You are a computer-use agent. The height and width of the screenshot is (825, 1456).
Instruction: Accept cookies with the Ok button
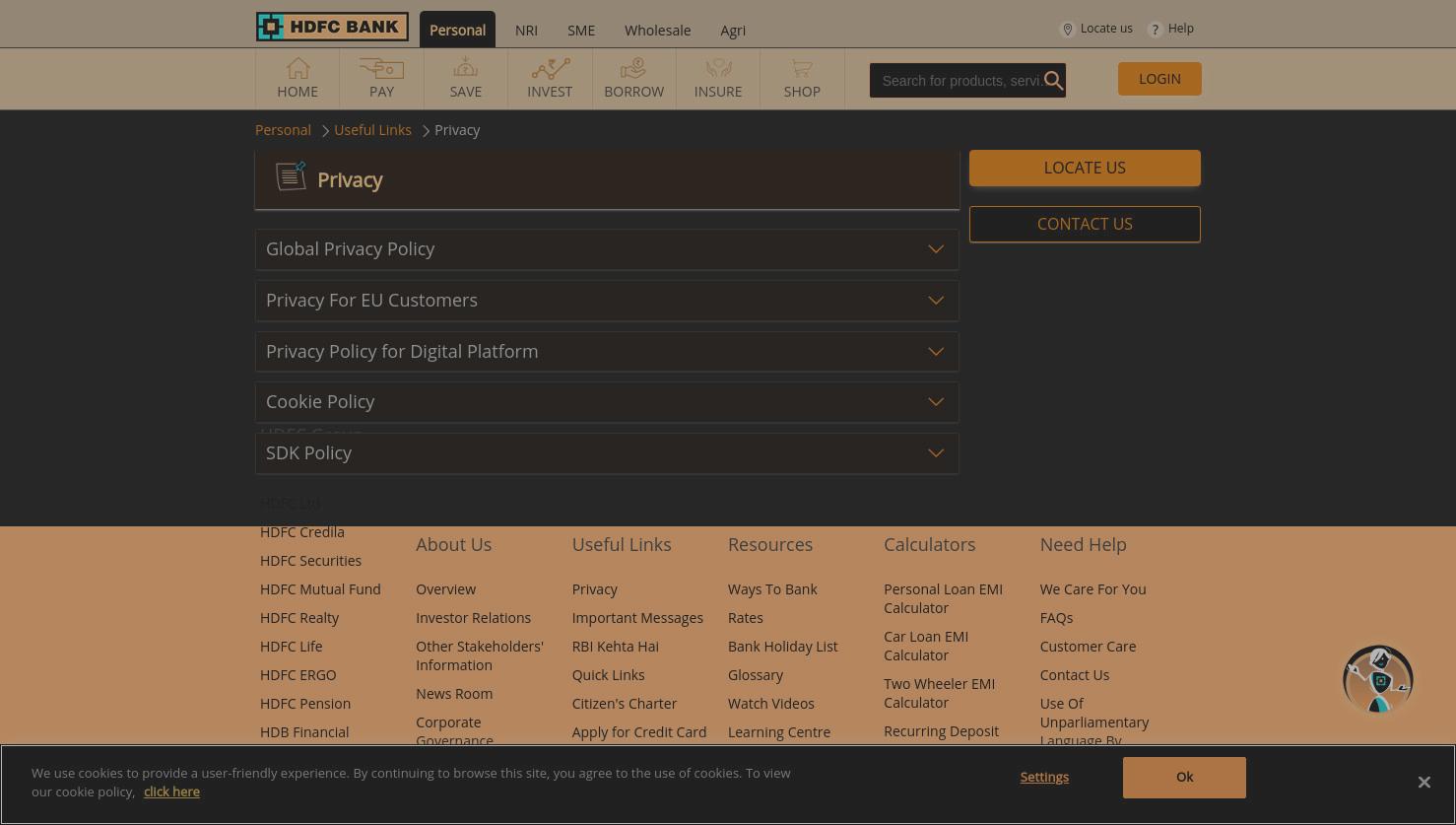coord(1184,778)
